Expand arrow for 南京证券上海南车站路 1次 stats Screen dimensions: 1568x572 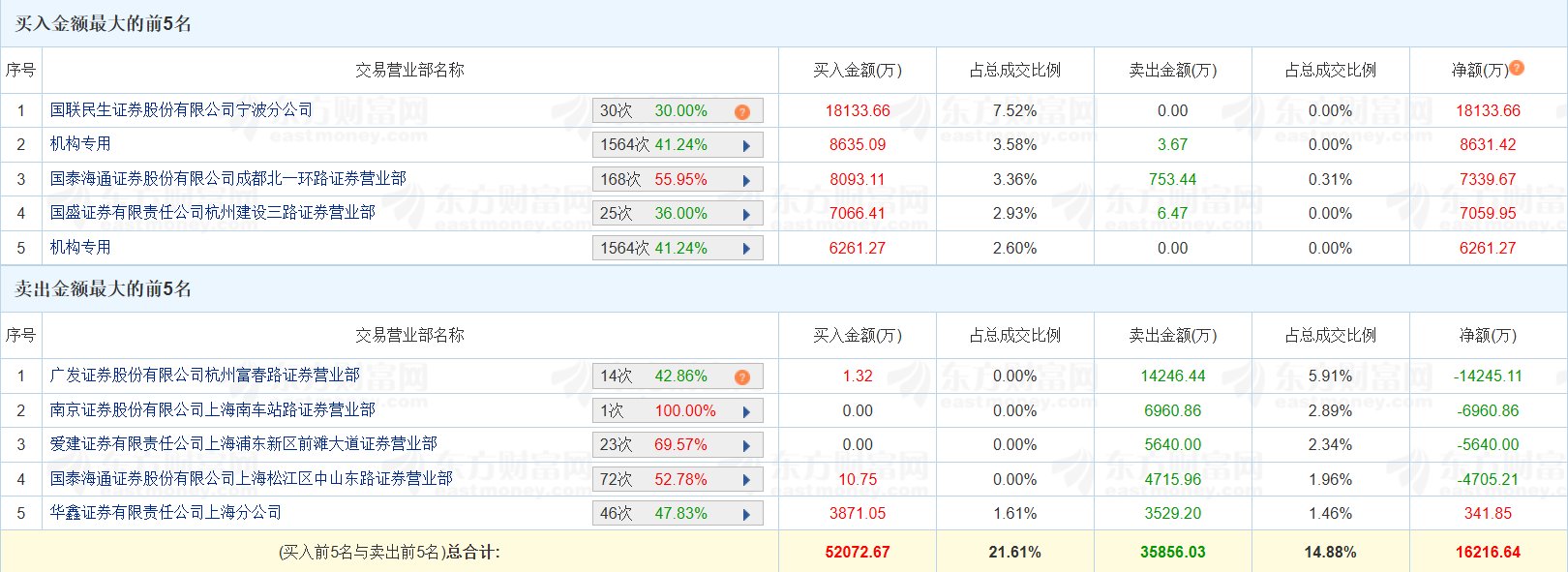(x=746, y=412)
